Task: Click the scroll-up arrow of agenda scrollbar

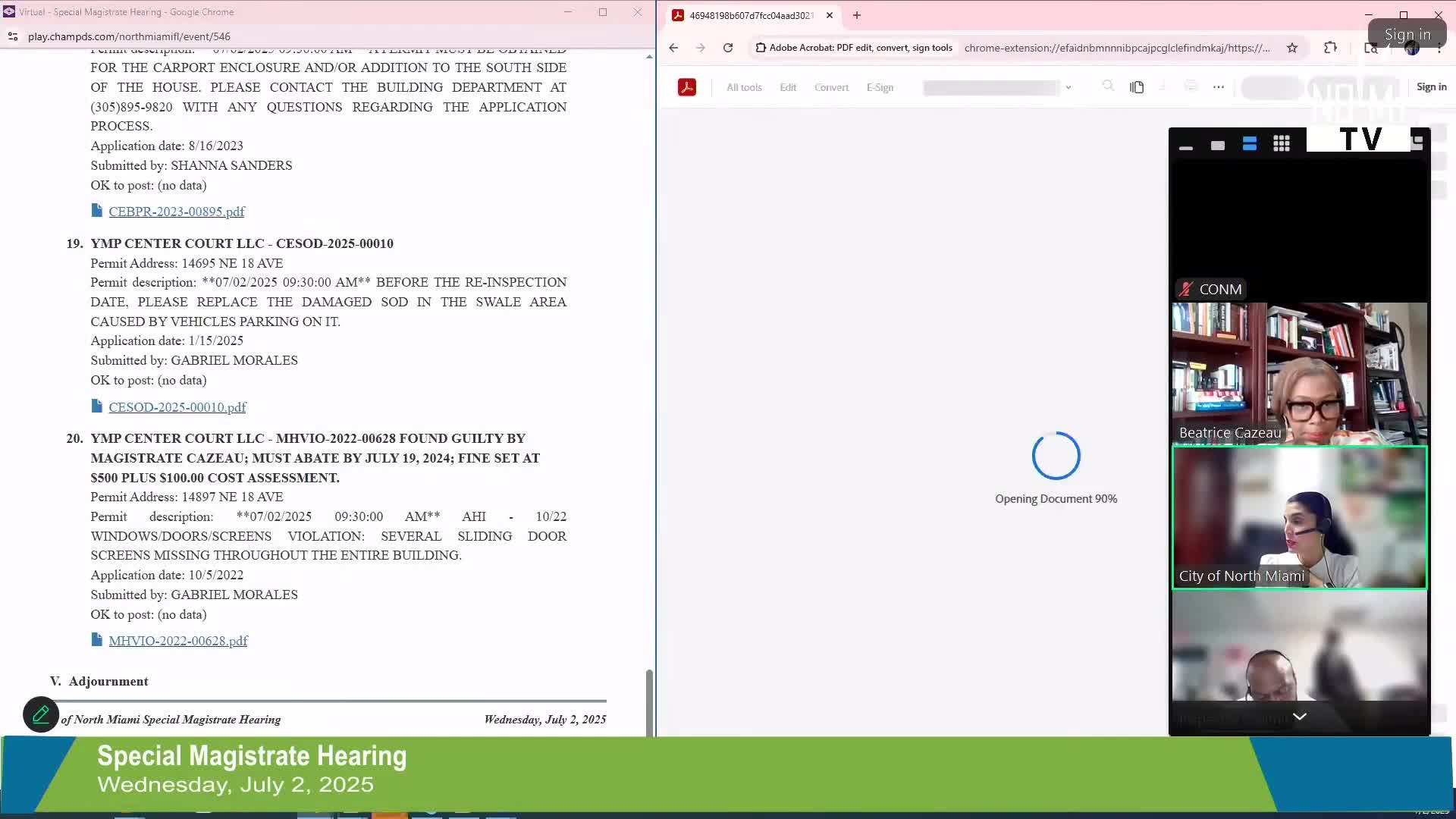Action: [x=649, y=57]
